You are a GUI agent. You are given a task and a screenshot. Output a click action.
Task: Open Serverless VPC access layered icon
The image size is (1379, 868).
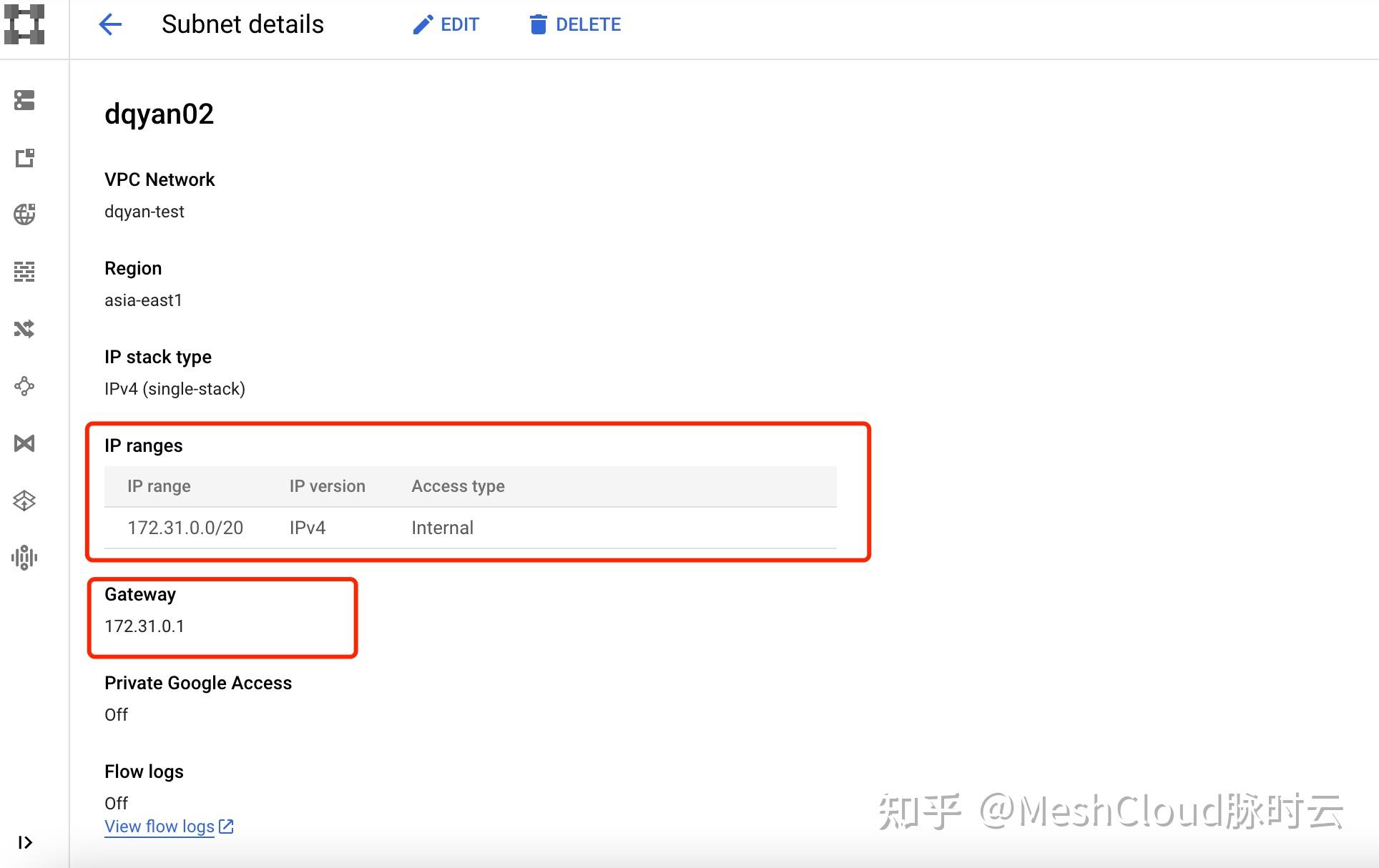click(x=24, y=500)
